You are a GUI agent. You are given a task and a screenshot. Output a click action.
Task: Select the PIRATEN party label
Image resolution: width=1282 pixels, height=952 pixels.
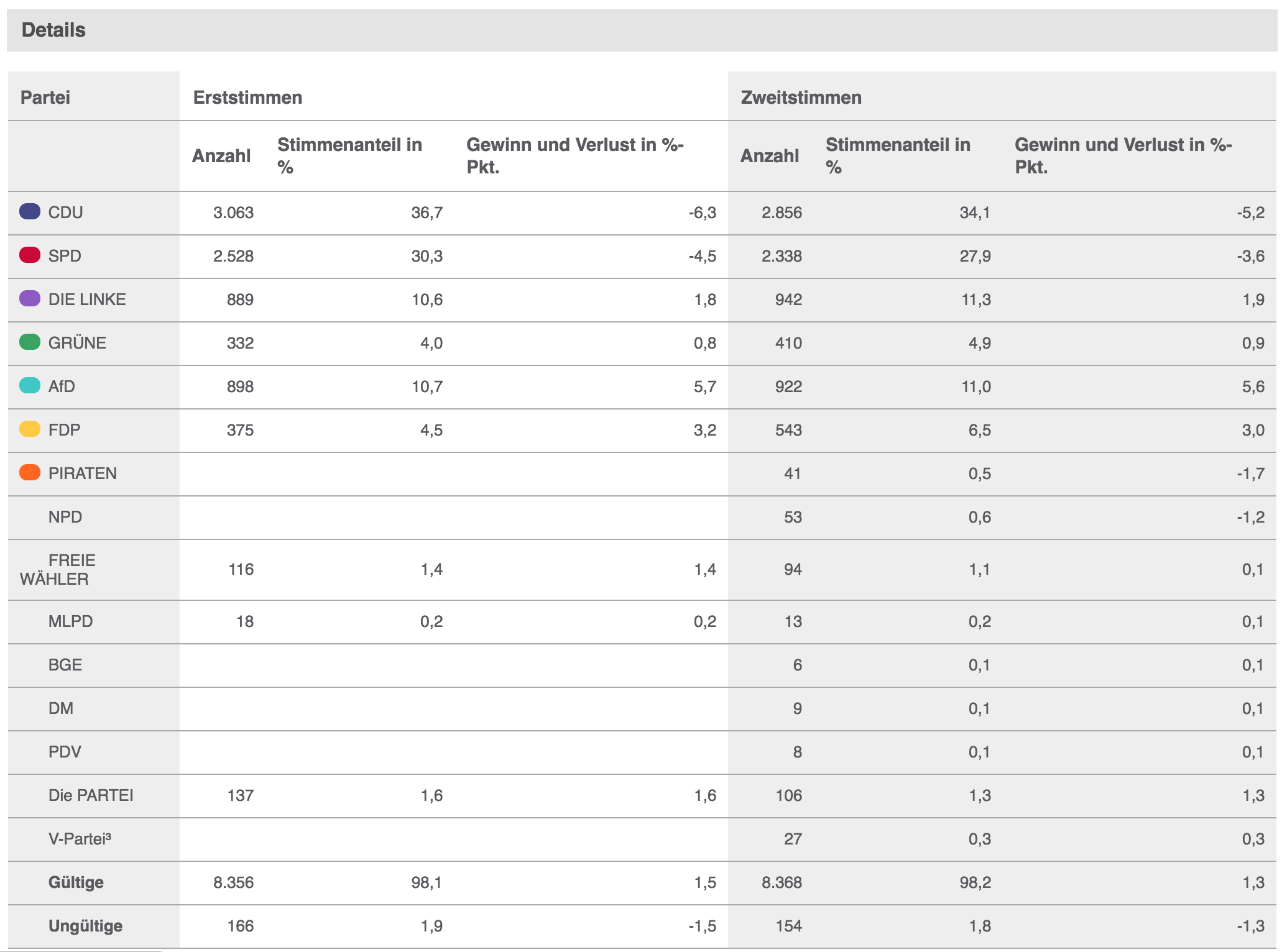tap(83, 474)
